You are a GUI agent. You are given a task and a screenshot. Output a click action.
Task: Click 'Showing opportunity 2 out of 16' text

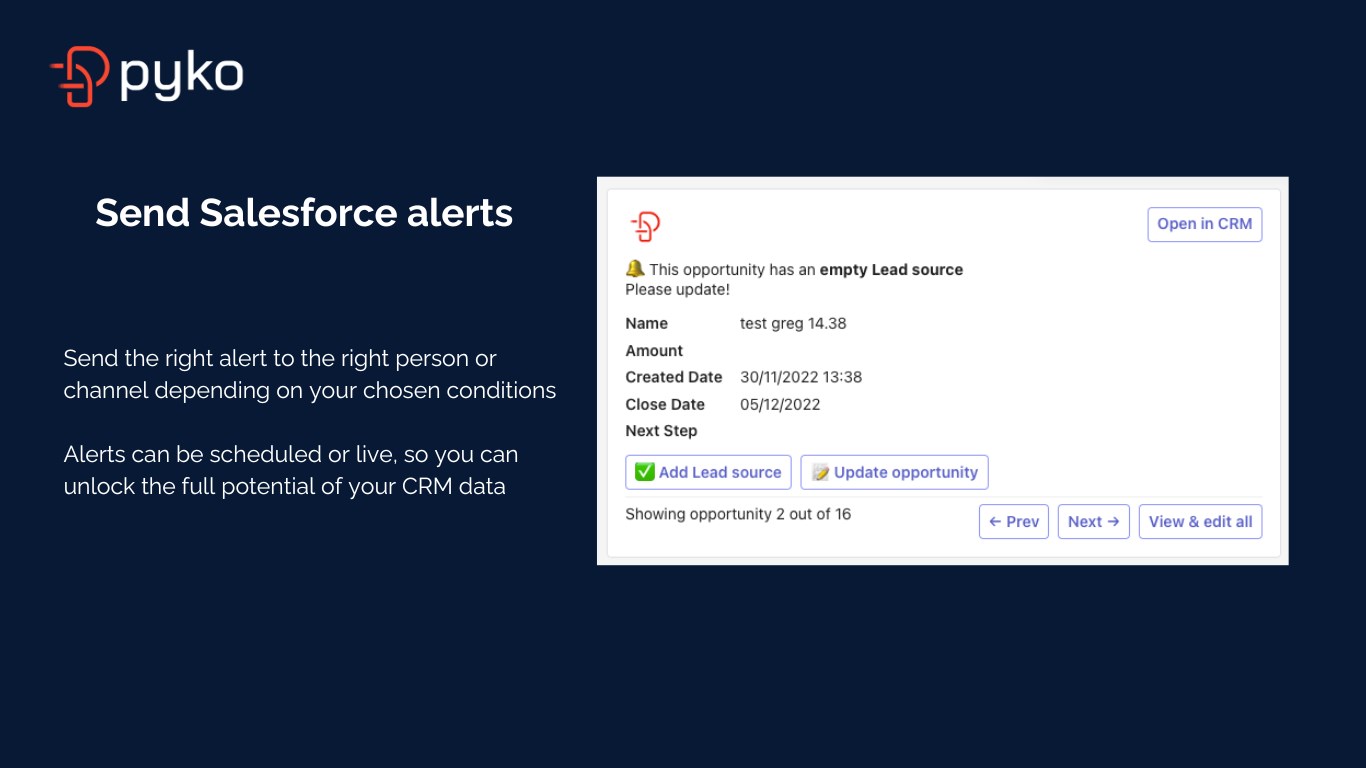coord(738,514)
